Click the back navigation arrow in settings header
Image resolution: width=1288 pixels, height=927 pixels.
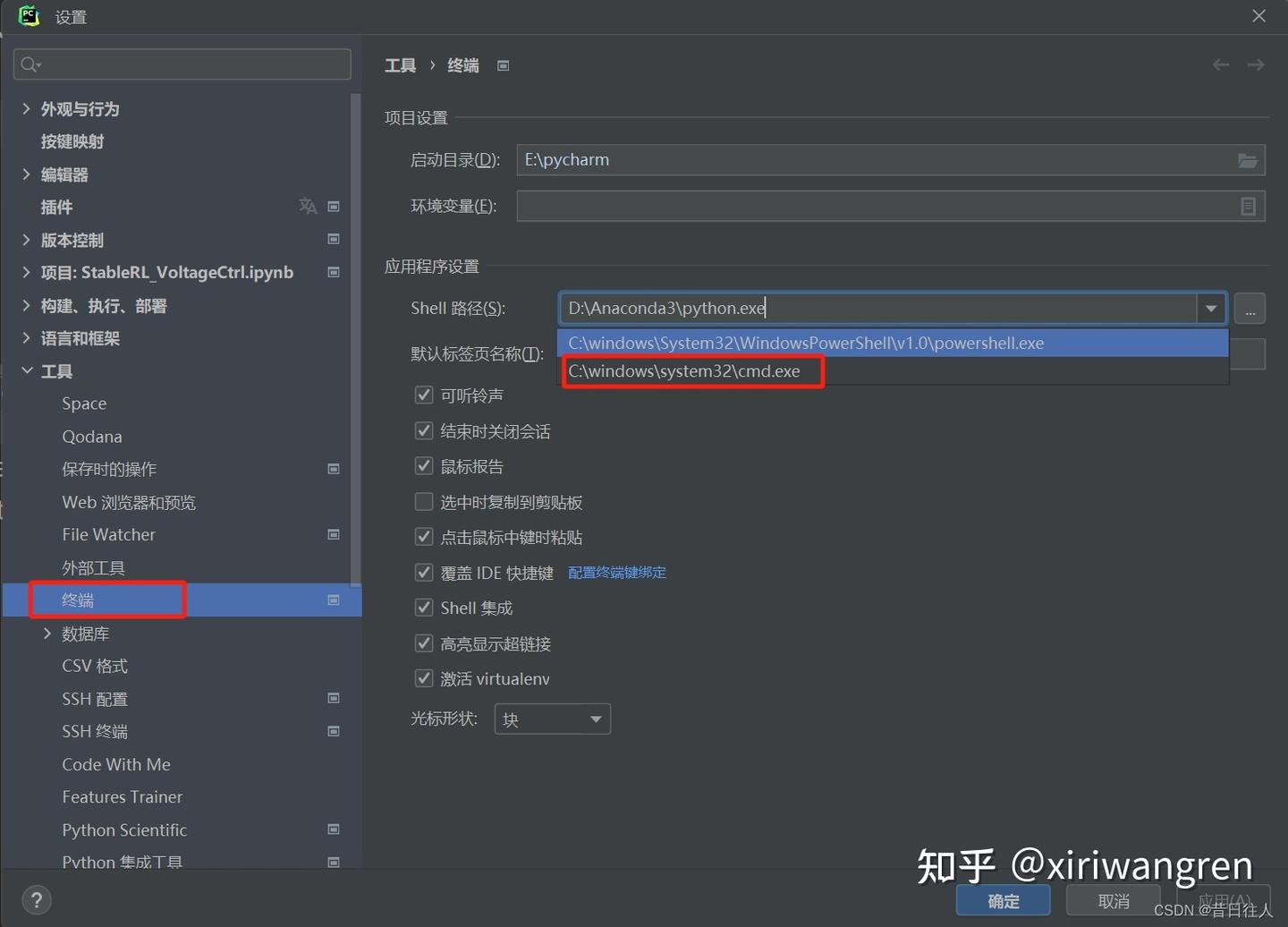[x=1220, y=64]
